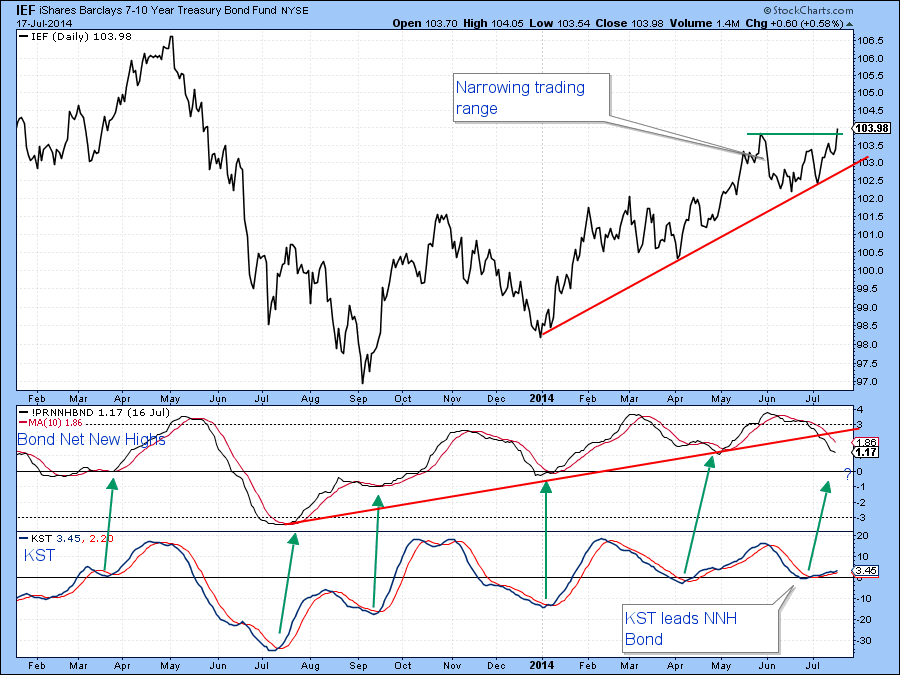The height and width of the screenshot is (675, 900).
Task: Click the large blue KST panel label
Action: (40, 555)
